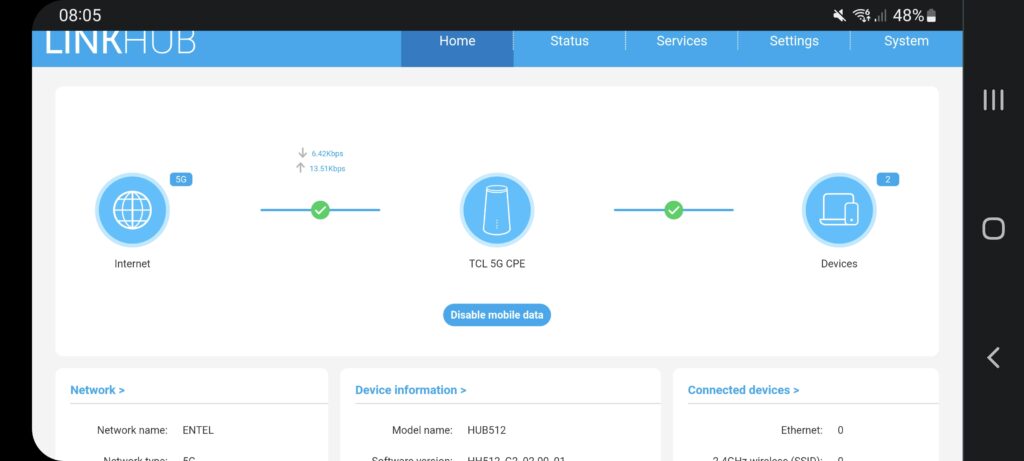Go to the Settings tab
1024x461 pixels.
tap(794, 42)
